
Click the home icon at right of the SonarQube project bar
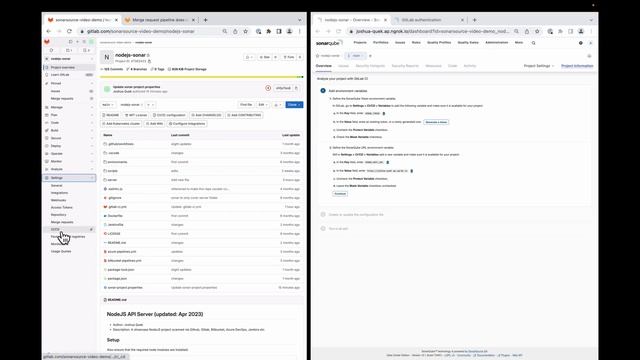click(x=589, y=56)
